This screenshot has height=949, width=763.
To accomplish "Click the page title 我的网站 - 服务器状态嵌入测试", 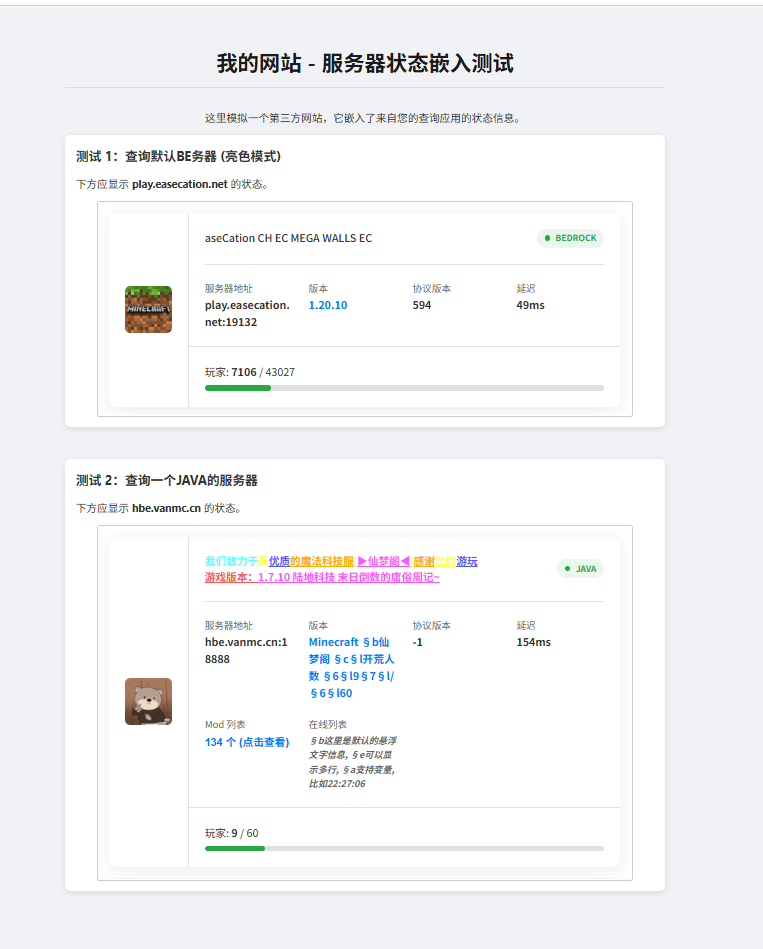I will [x=365, y=63].
